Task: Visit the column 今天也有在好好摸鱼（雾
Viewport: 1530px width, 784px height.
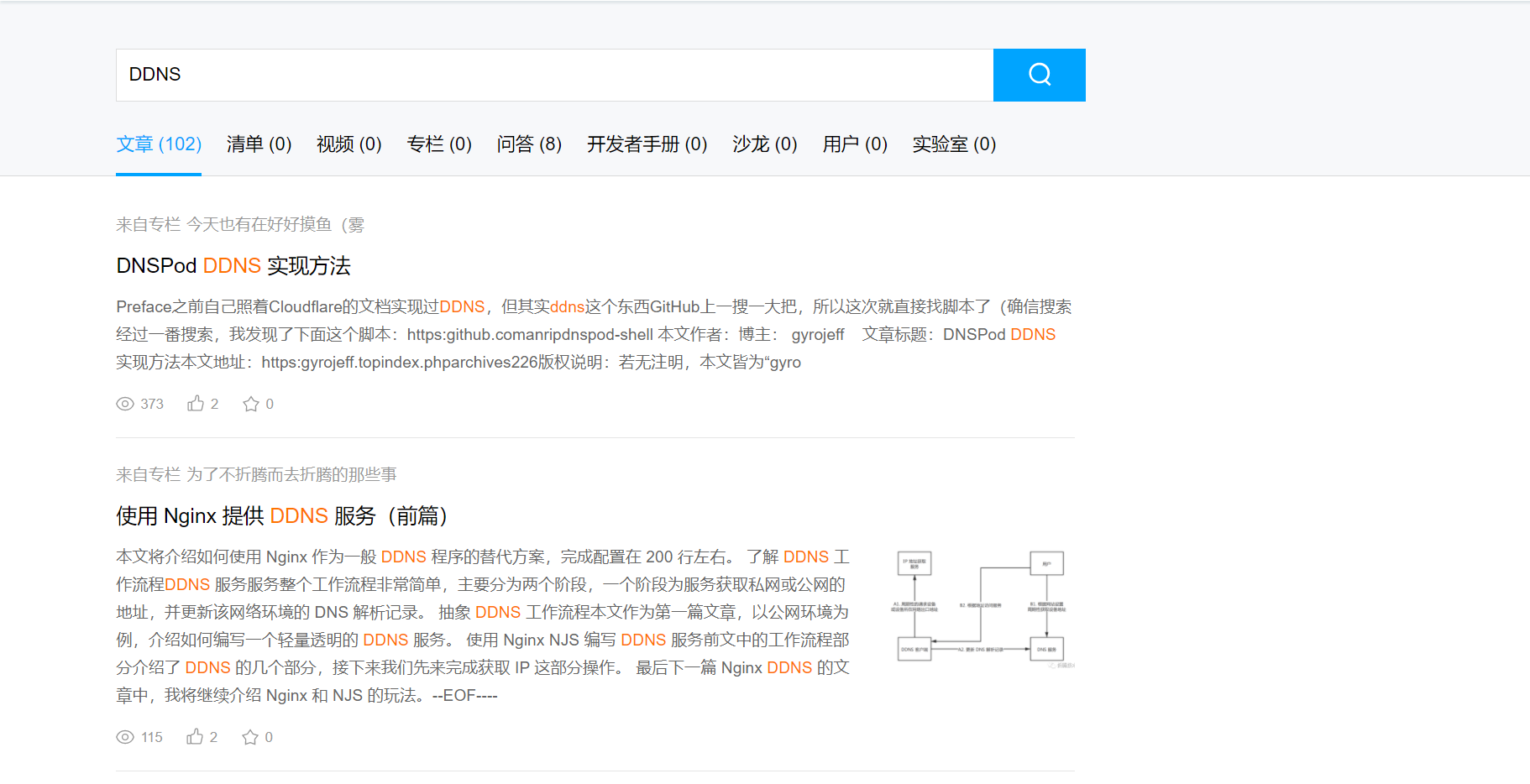Action: 277,224
